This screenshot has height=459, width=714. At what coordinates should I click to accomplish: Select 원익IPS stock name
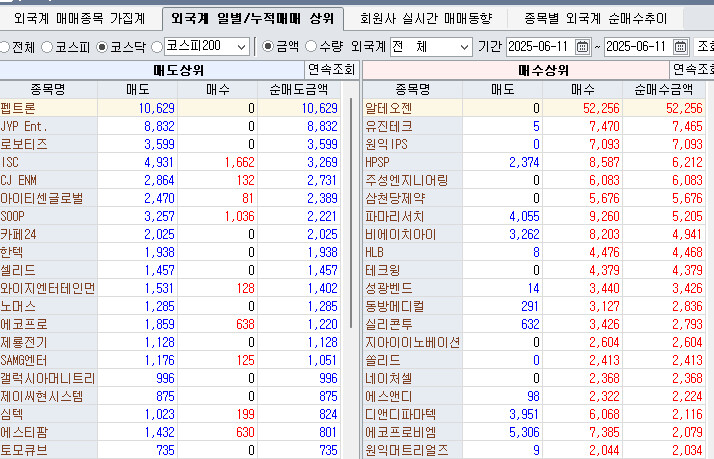[x=386, y=144]
